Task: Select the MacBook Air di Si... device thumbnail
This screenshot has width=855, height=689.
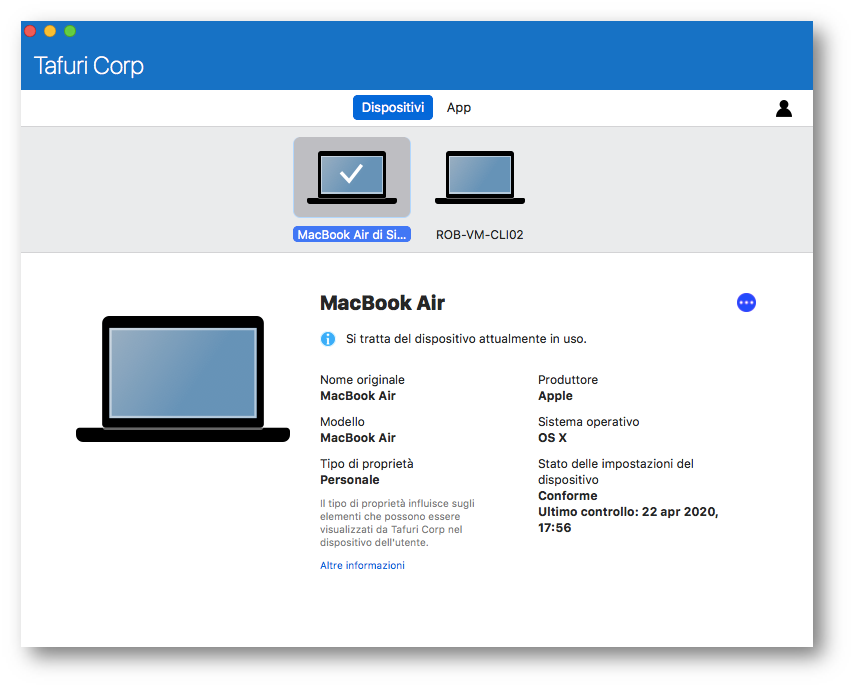Action: point(352,177)
